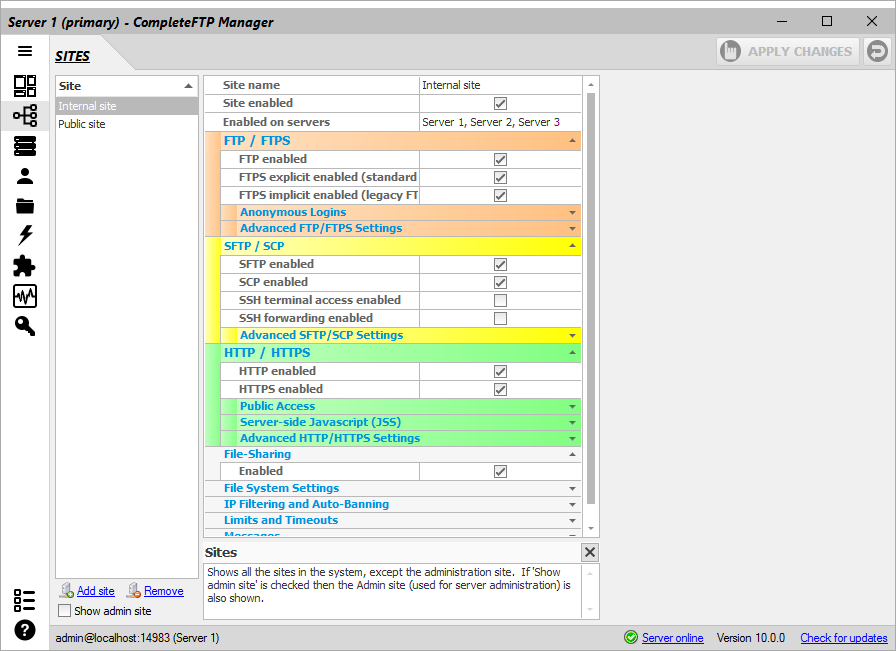Open the dashboard overview icon
Viewport: 896px width, 651px height.
(25, 86)
